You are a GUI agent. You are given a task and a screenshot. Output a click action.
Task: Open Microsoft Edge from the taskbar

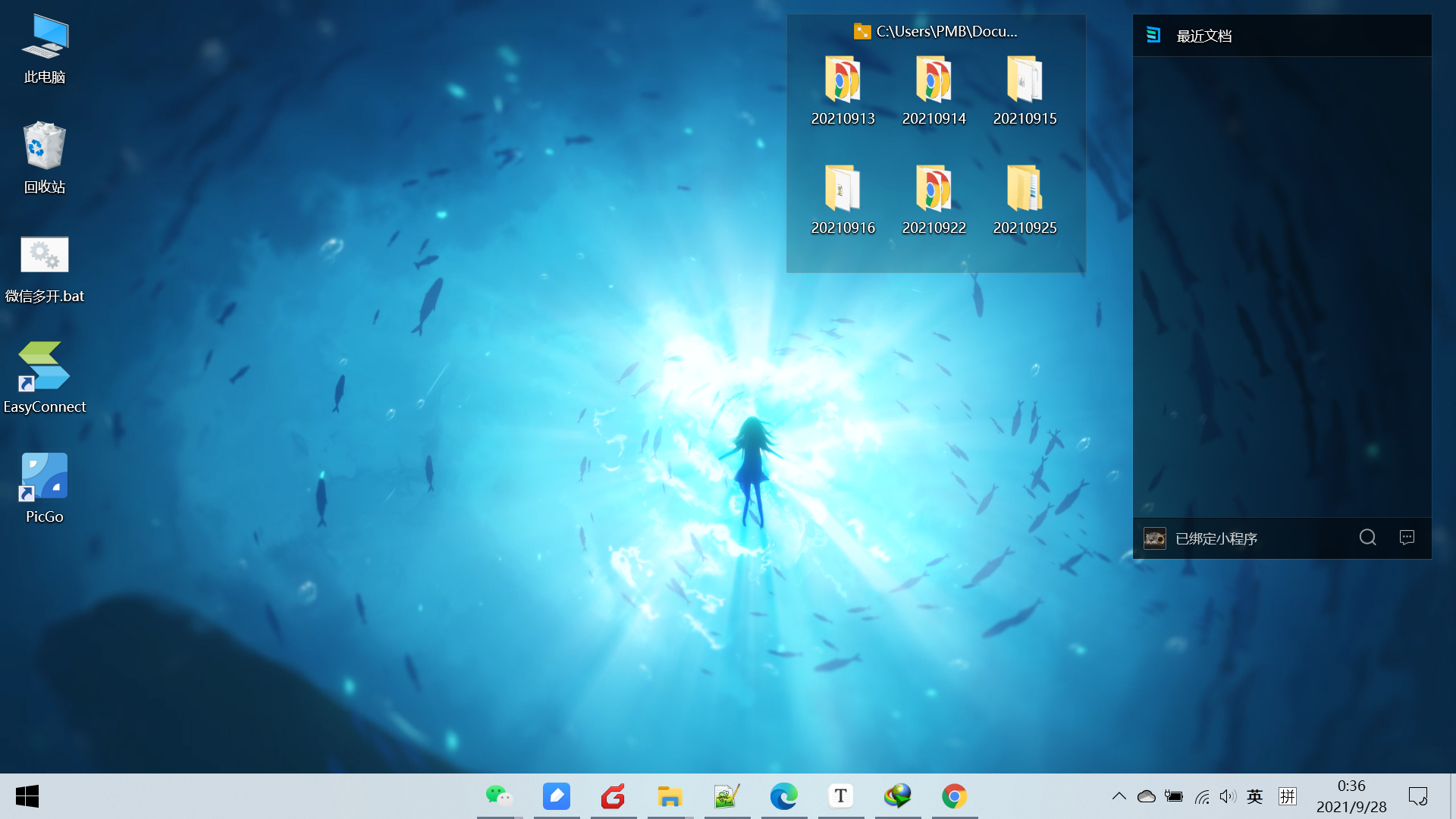click(x=784, y=796)
